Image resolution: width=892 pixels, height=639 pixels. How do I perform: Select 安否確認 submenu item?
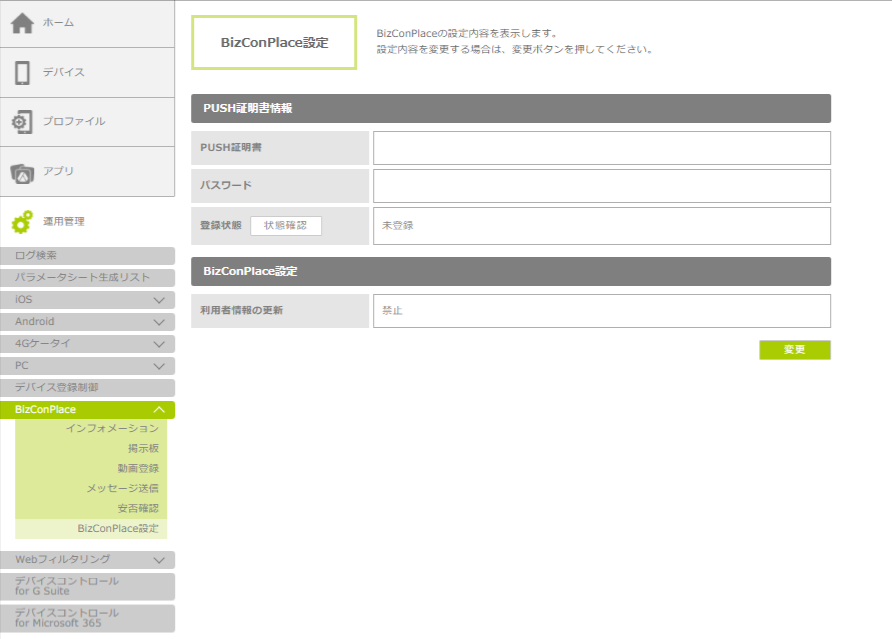click(x=137, y=509)
